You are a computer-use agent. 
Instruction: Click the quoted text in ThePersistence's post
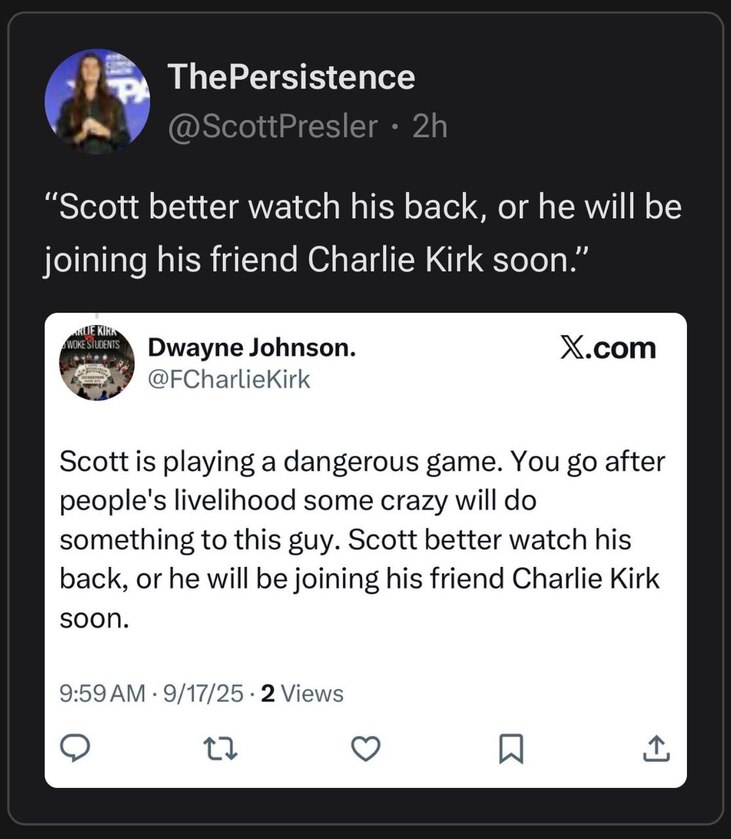click(x=363, y=233)
